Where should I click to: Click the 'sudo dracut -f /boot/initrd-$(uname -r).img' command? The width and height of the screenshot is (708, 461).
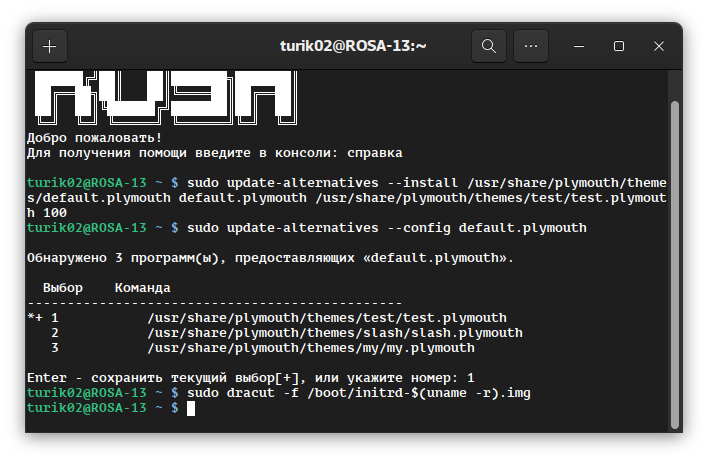tap(359, 393)
